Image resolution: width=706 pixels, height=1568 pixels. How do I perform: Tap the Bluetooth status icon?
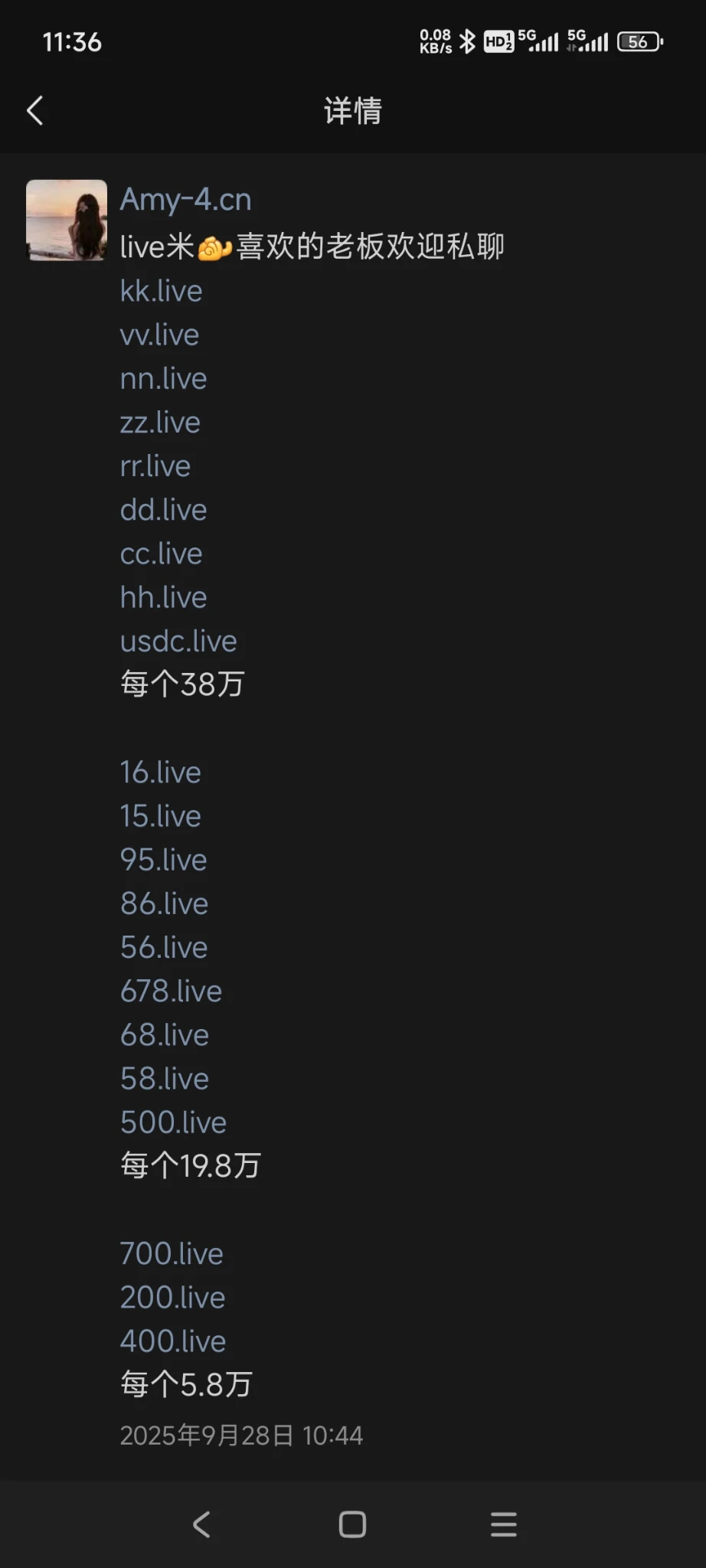(x=467, y=42)
